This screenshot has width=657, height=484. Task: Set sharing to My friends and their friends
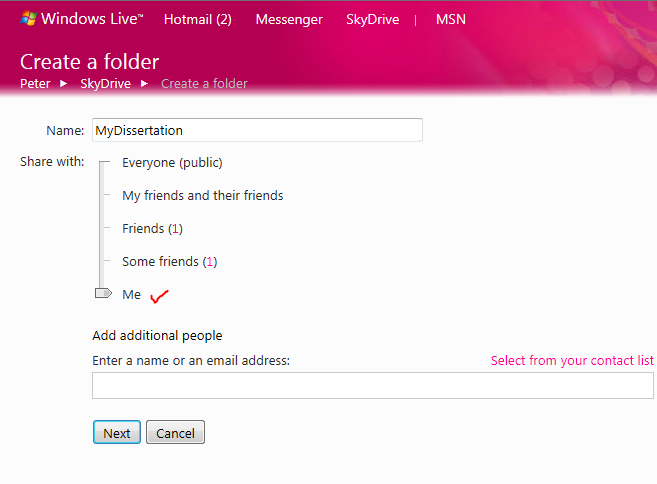click(202, 195)
